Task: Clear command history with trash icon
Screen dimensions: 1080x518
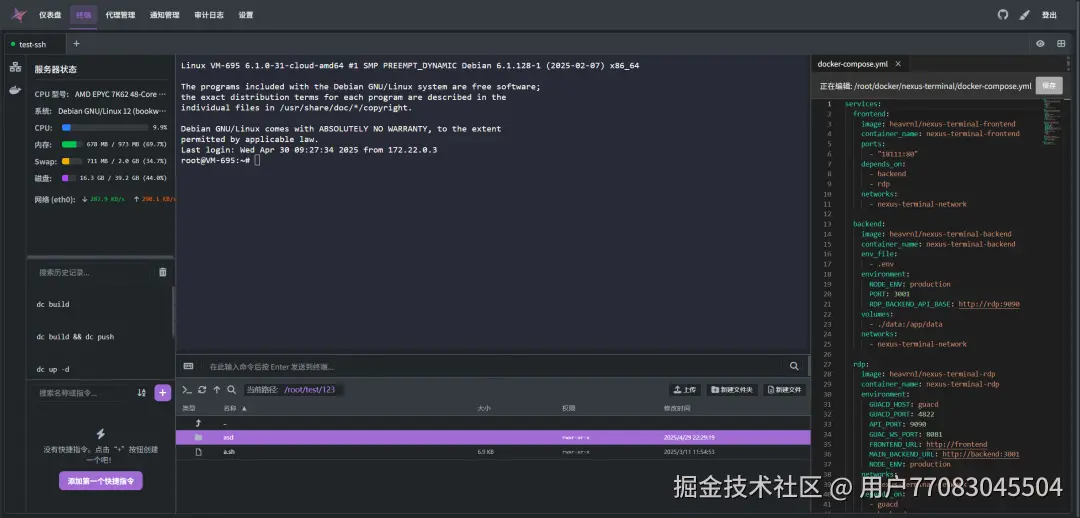Action: tap(163, 272)
